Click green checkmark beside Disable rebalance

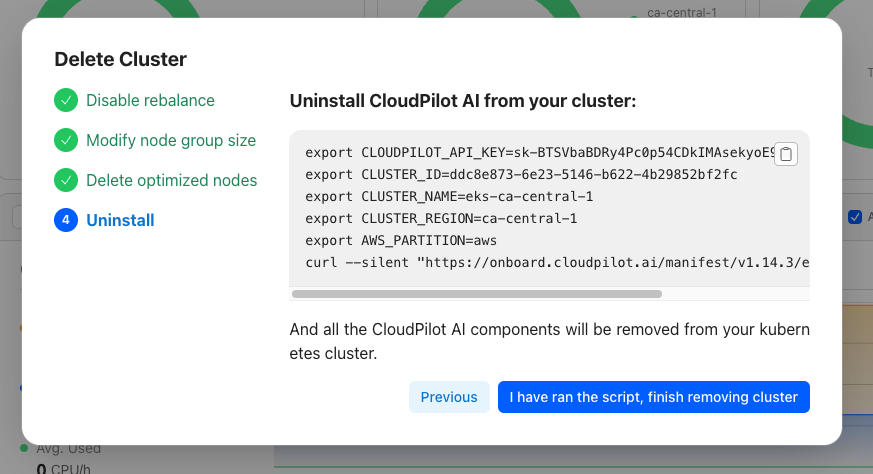[66, 100]
